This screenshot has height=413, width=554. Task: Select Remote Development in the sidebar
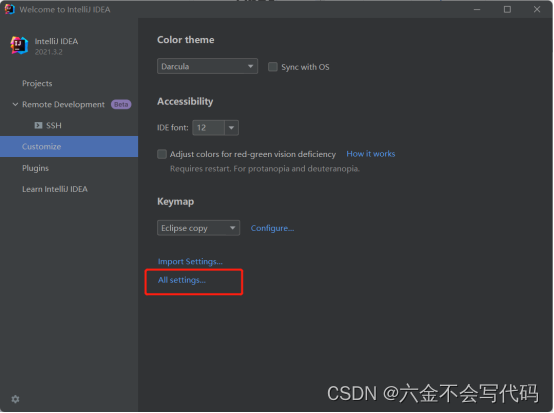pos(63,105)
